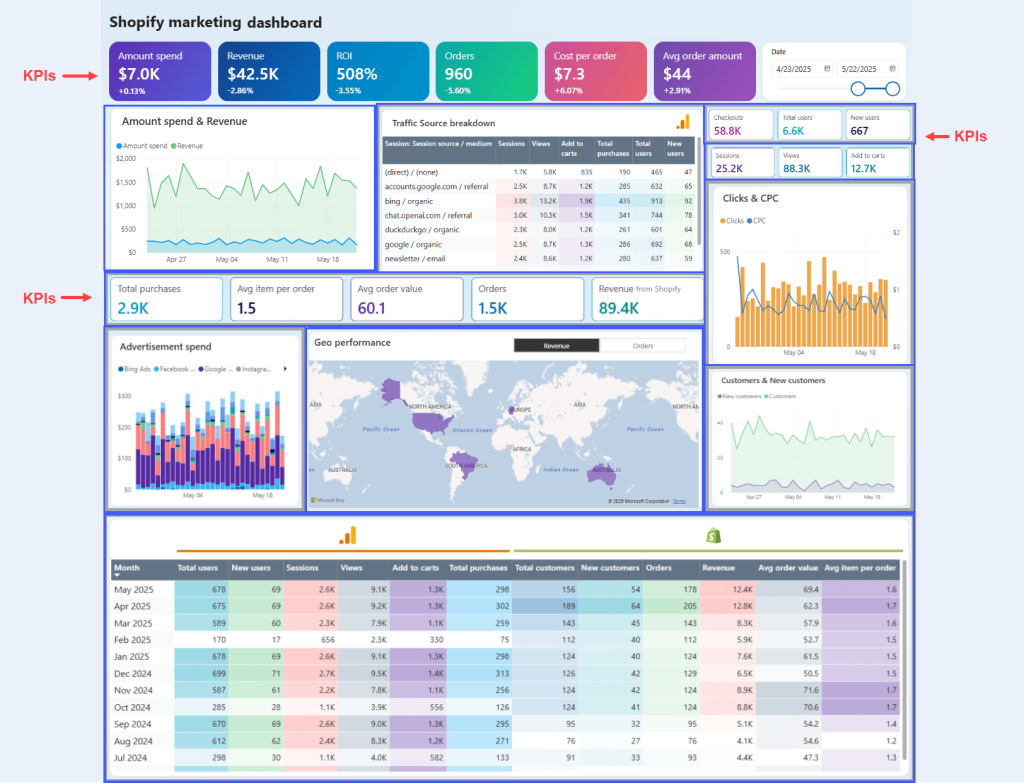Expand the Month column sort dropdown
Image resolution: width=1024 pixels, height=783 pixels.
116,573
